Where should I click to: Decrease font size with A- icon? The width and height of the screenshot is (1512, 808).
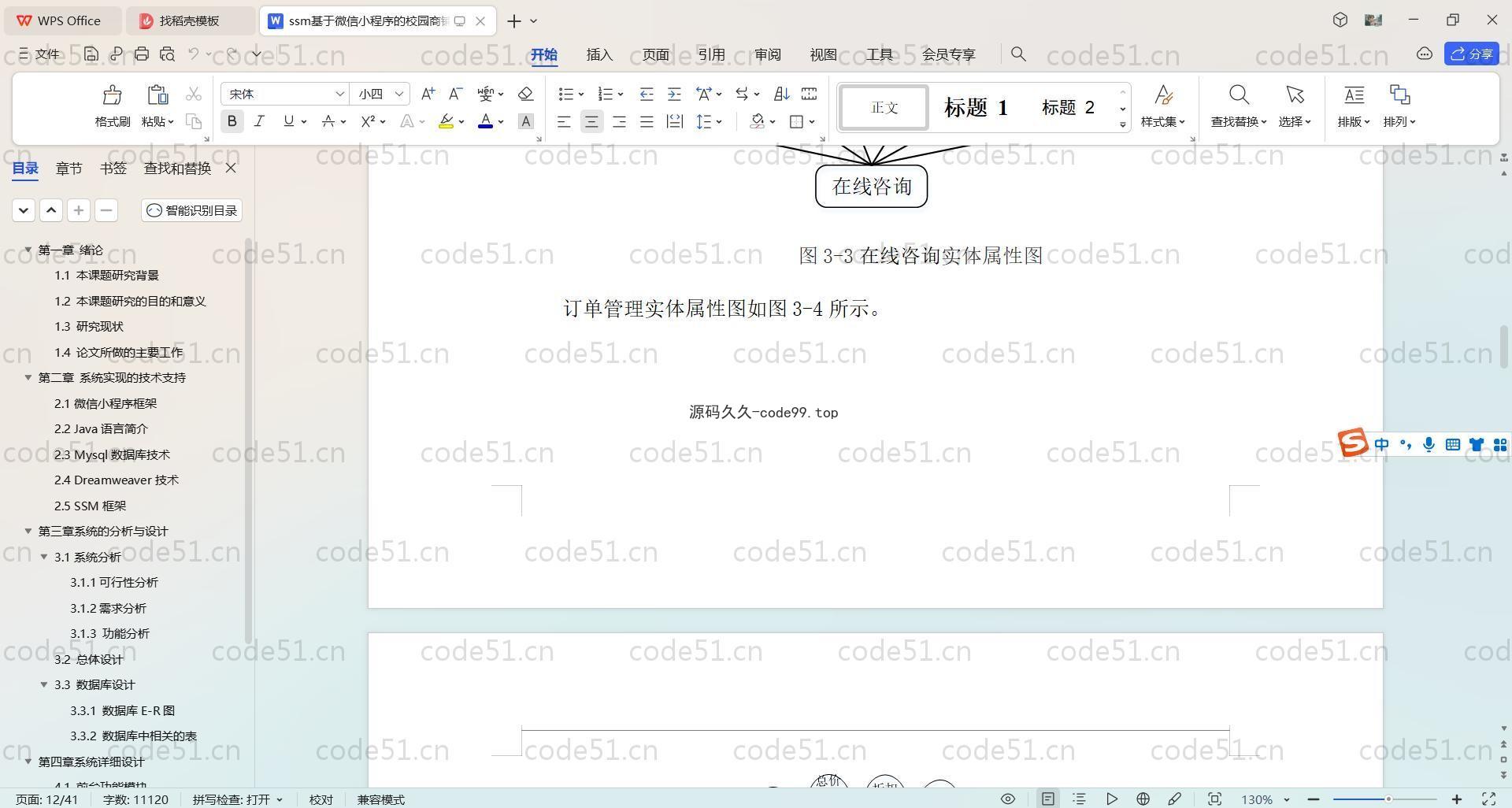455,94
